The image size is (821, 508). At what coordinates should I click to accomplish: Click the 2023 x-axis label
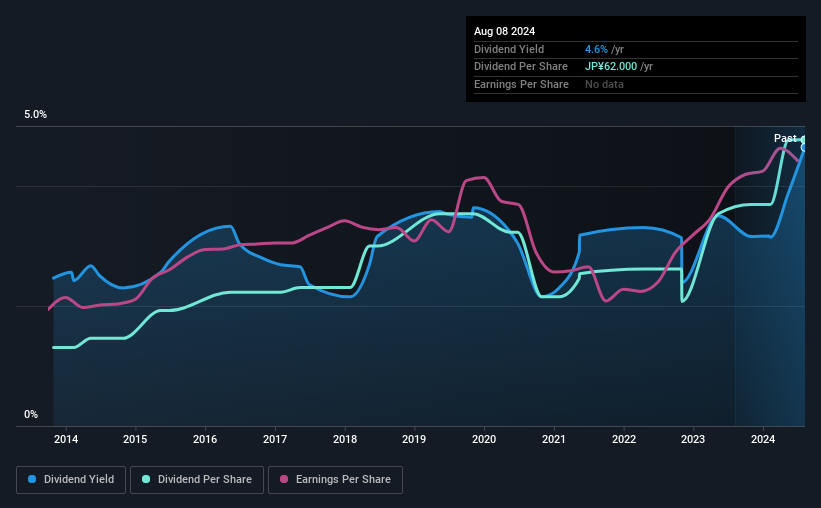point(693,438)
